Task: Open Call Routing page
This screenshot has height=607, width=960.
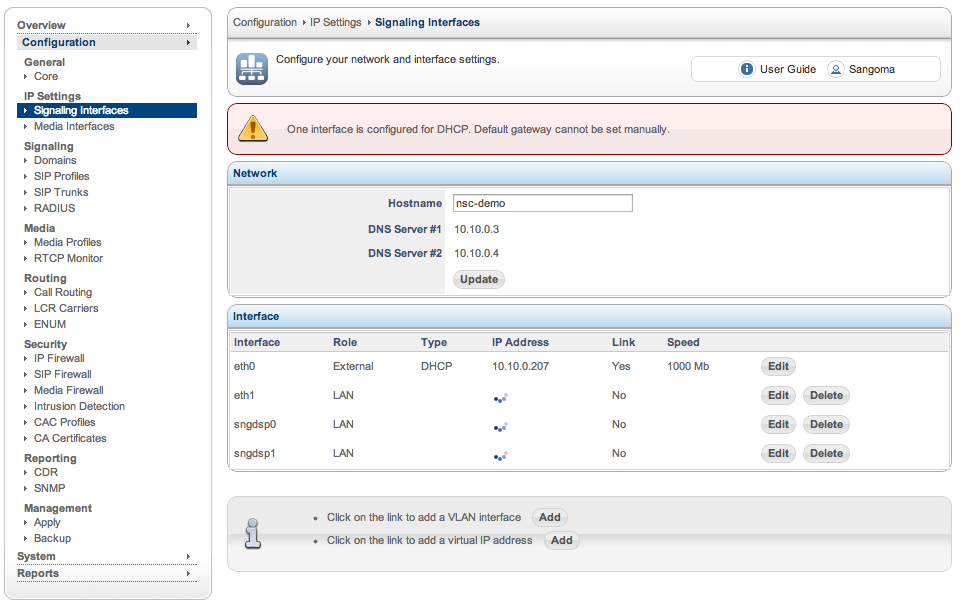Action: pyautogui.click(x=63, y=293)
